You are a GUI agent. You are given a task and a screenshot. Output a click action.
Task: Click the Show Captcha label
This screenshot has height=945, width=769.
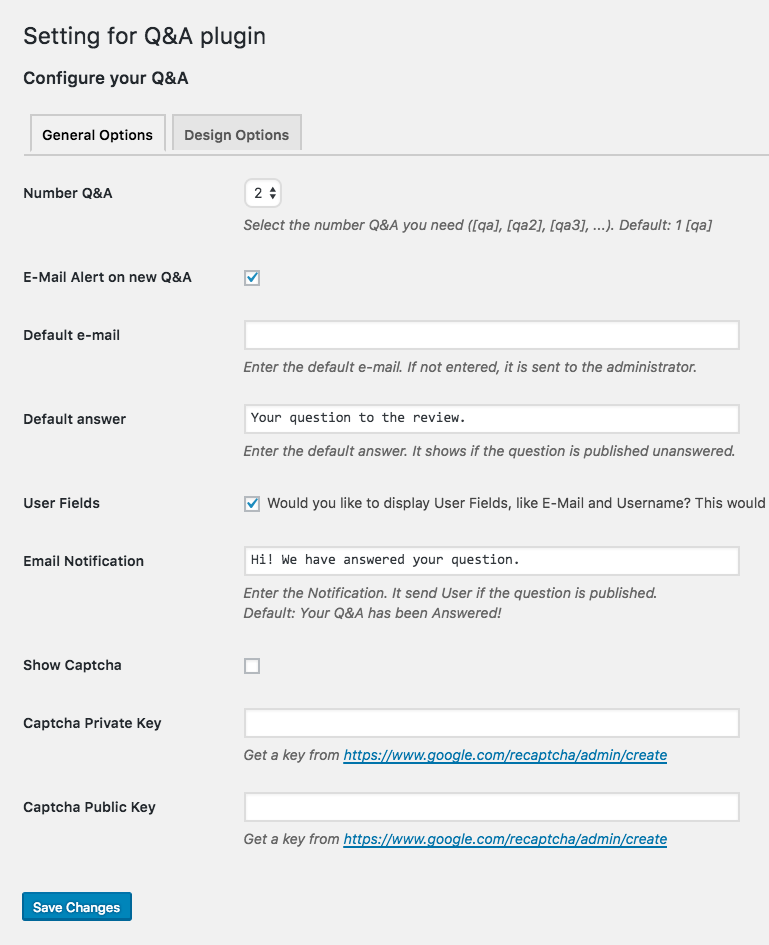click(72, 665)
